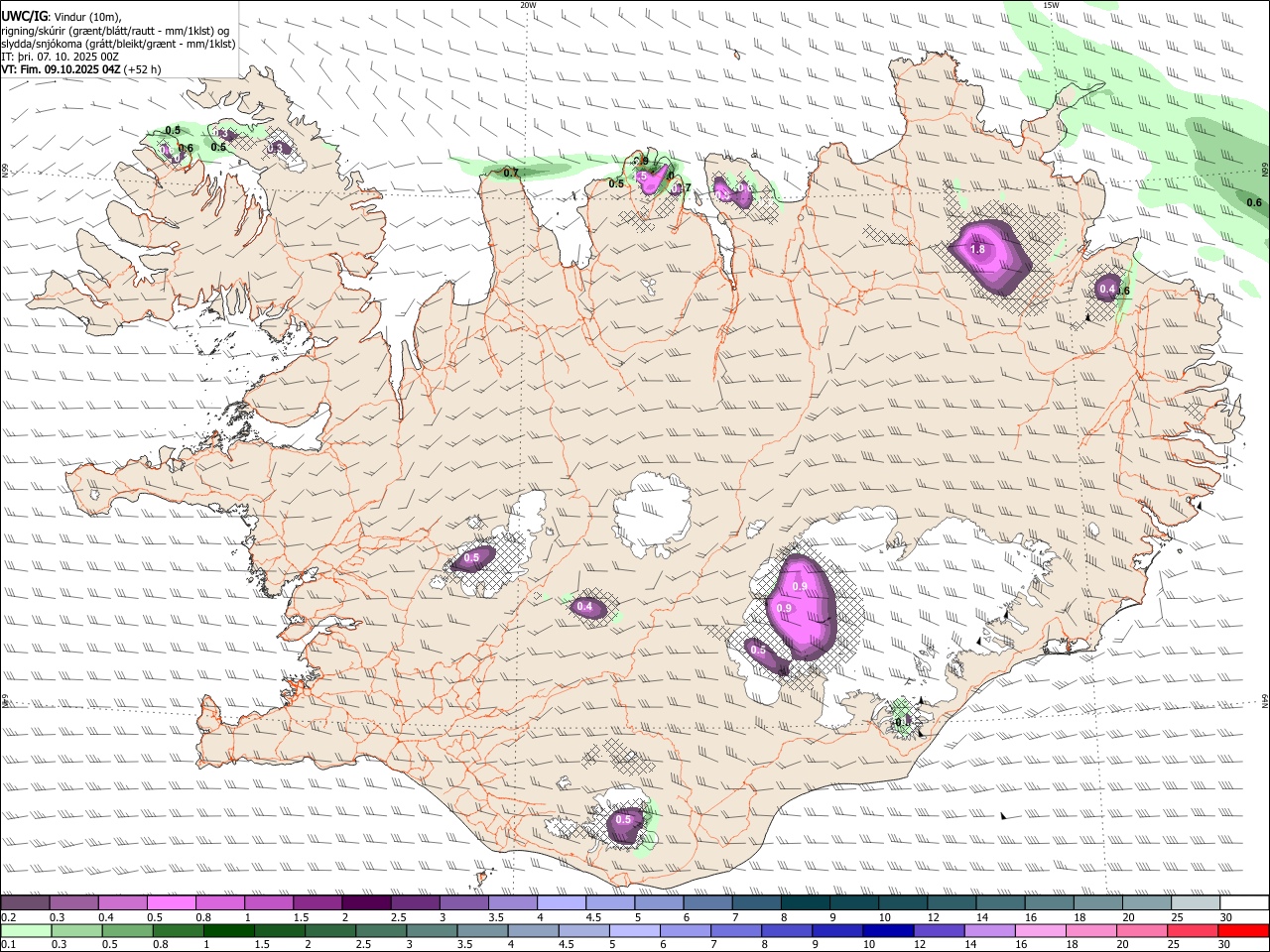Click the large pink snow patch over Vatnajökull

(x=802, y=607)
